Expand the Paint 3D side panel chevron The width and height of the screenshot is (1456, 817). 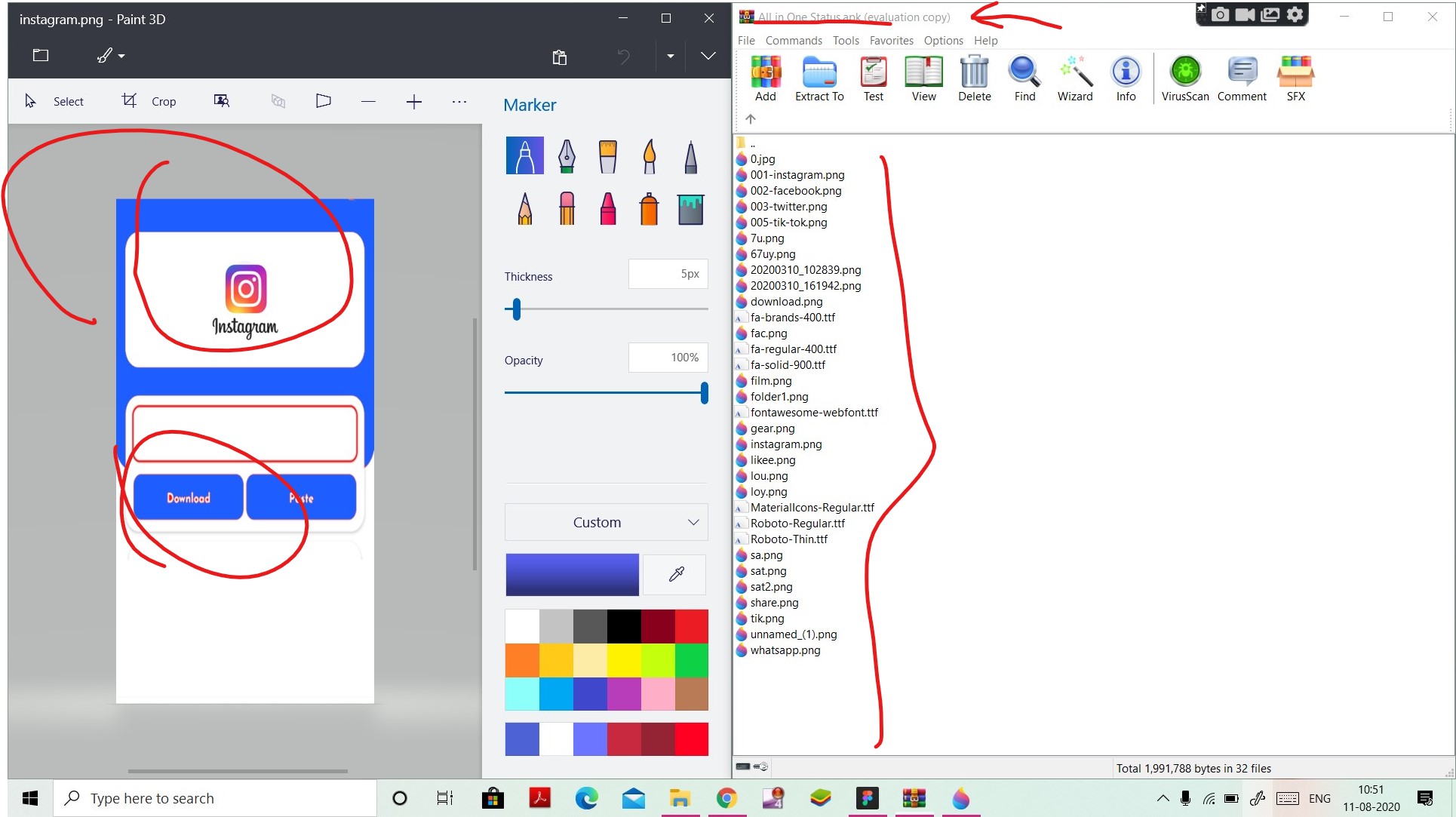[708, 56]
